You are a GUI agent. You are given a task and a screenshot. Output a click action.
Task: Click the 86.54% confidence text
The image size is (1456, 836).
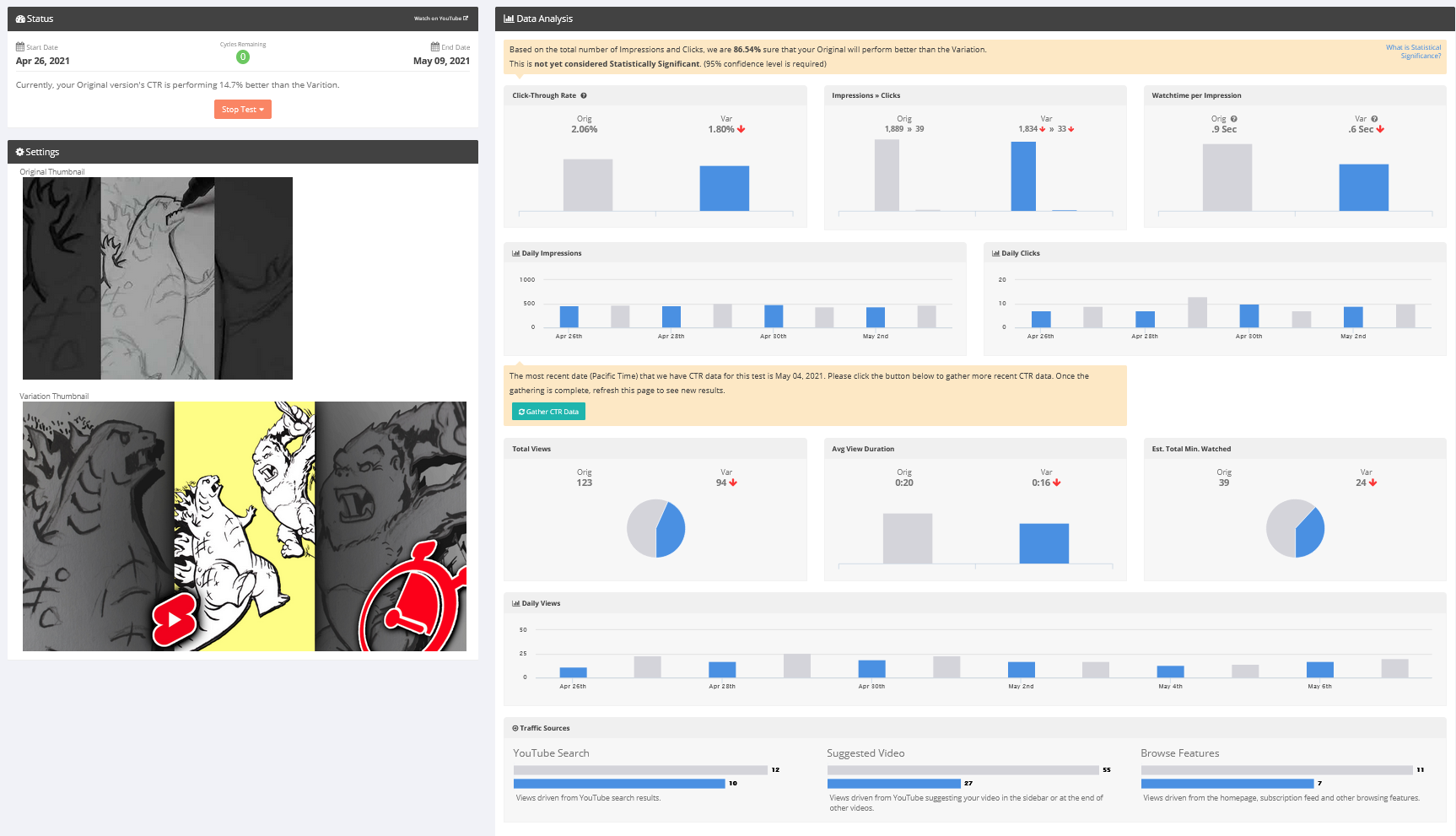(747, 50)
